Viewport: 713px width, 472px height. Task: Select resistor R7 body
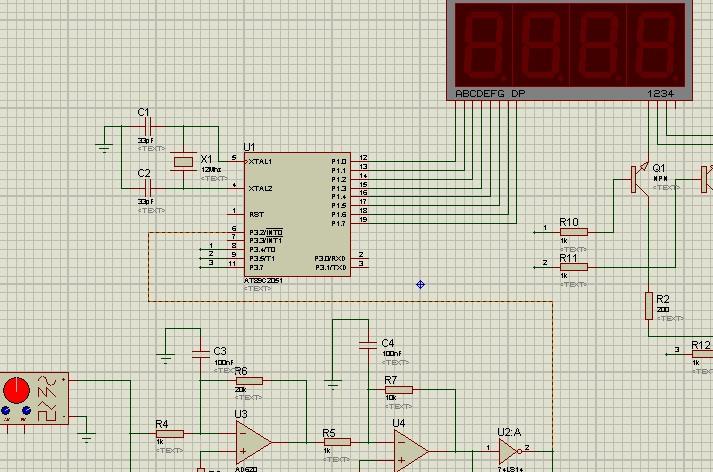(x=399, y=390)
